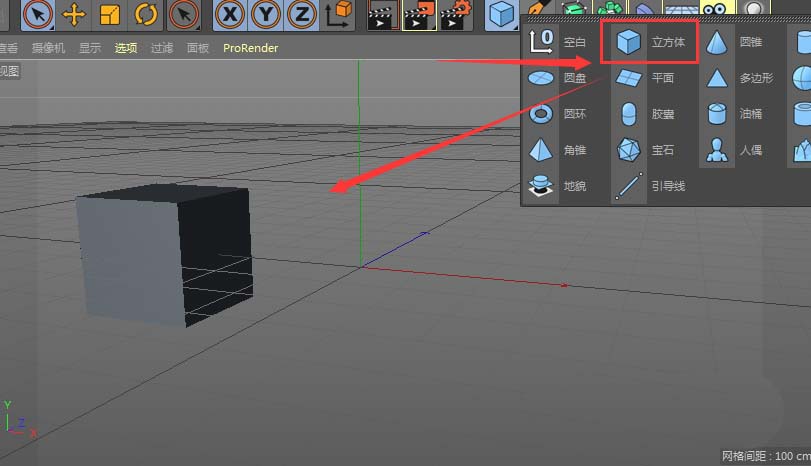
Task: Open the 选项 viewport menu
Action: [x=126, y=48]
